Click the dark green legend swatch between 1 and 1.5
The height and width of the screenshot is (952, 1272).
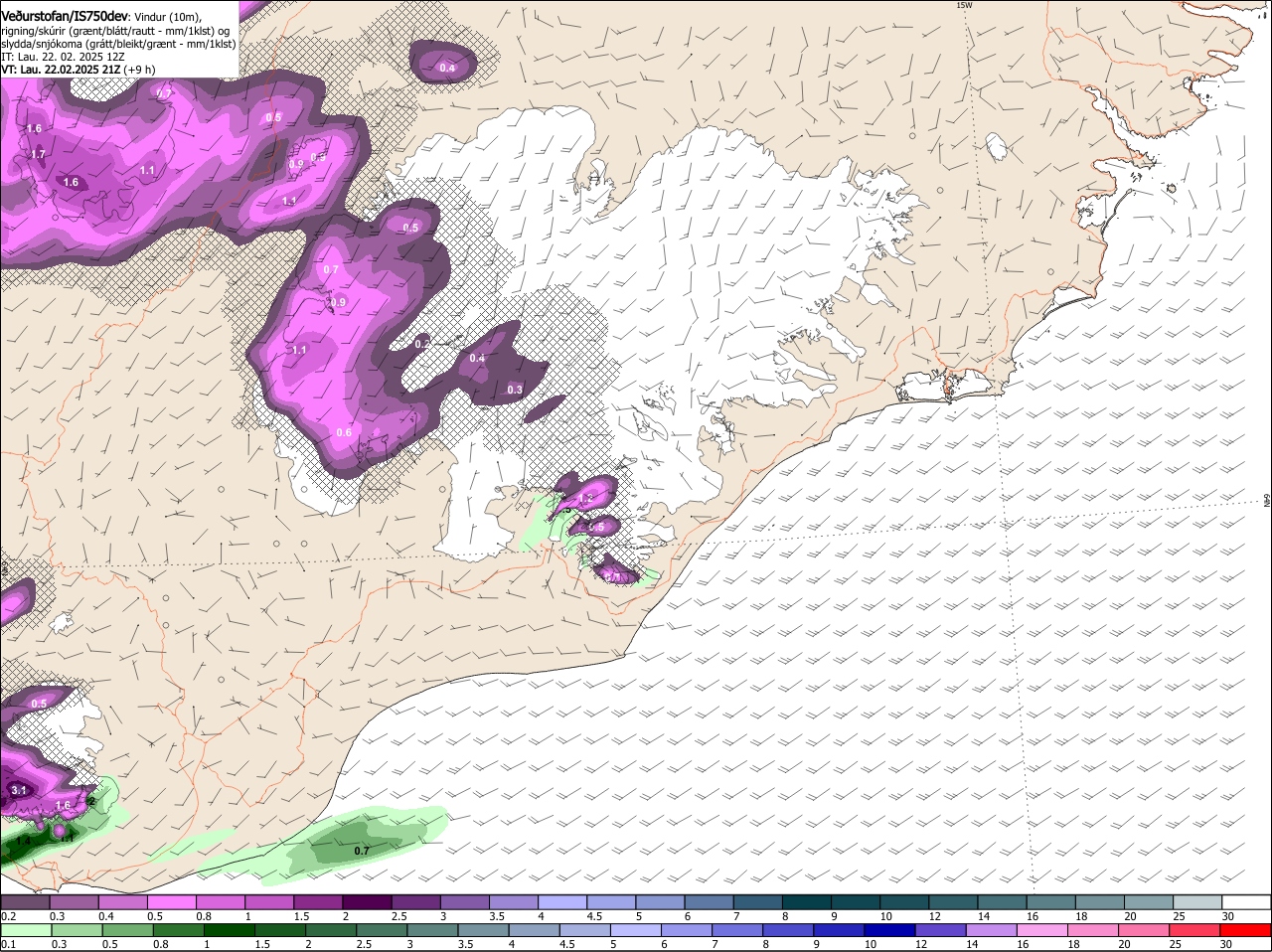coord(229,930)
